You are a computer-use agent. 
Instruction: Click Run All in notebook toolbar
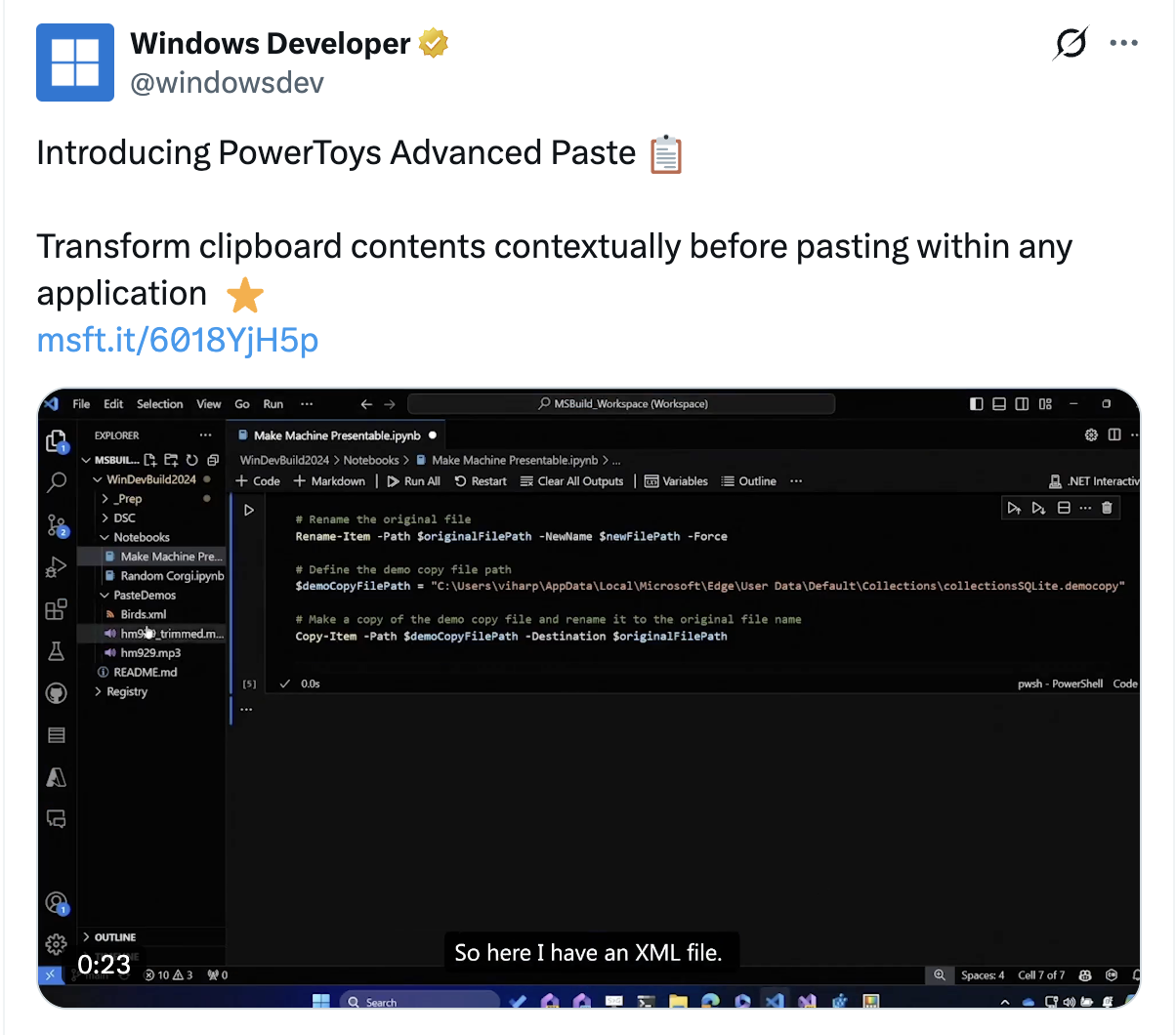(x=413, y=481)
